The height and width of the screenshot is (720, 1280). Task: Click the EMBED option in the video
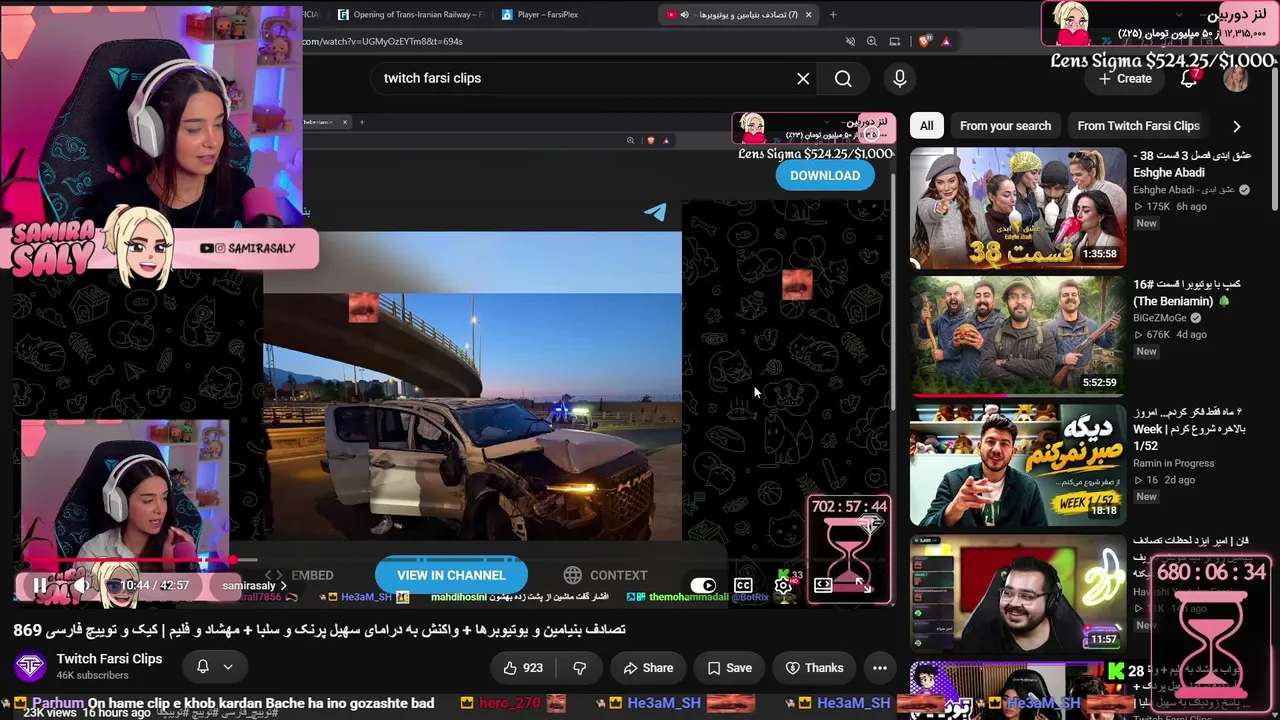tap(299, 575)
